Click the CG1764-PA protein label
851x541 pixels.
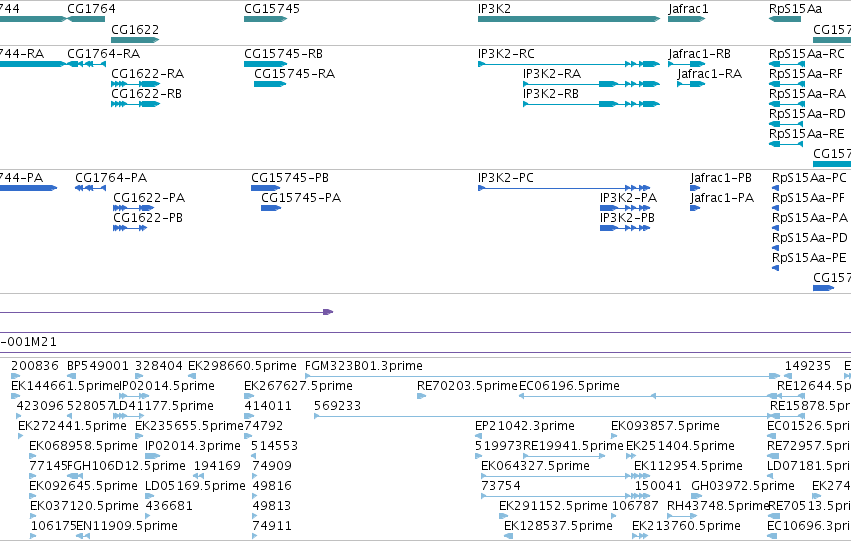[111, 178]
